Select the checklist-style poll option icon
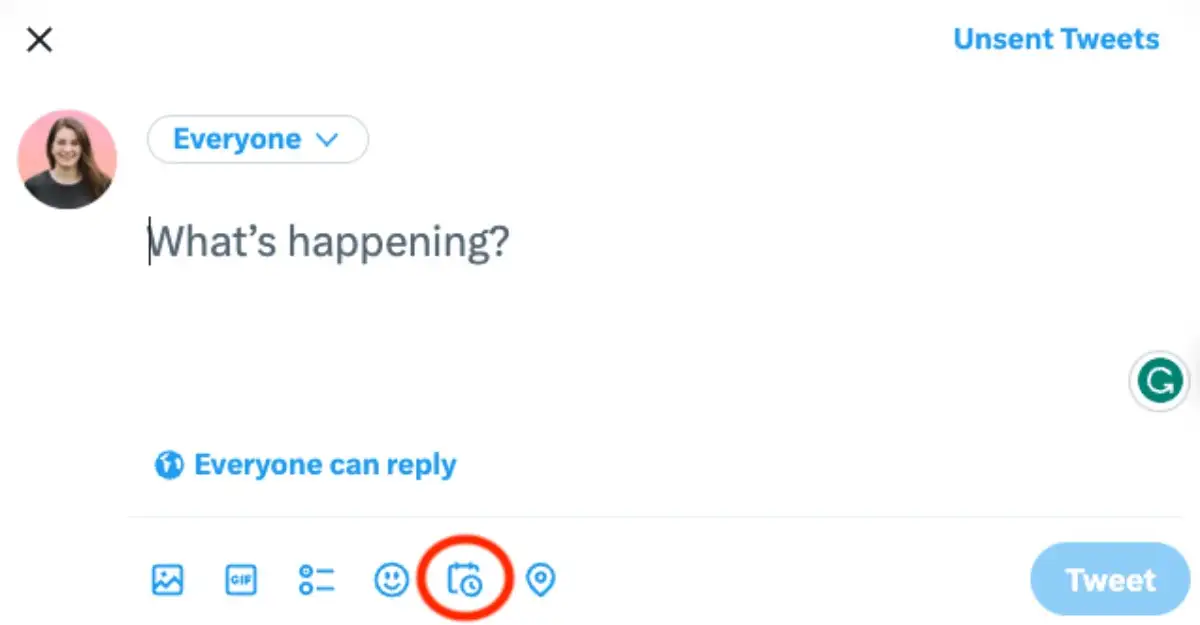This screenshot has width=1200, height=625. (x=316, y=579)
